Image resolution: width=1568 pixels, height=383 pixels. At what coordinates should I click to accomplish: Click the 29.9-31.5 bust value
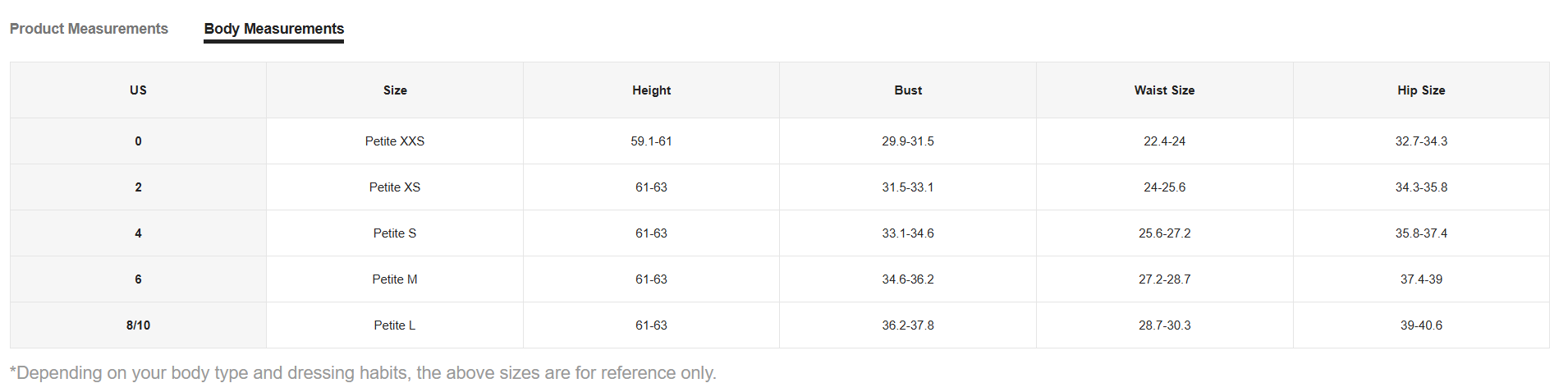[908, 141]
